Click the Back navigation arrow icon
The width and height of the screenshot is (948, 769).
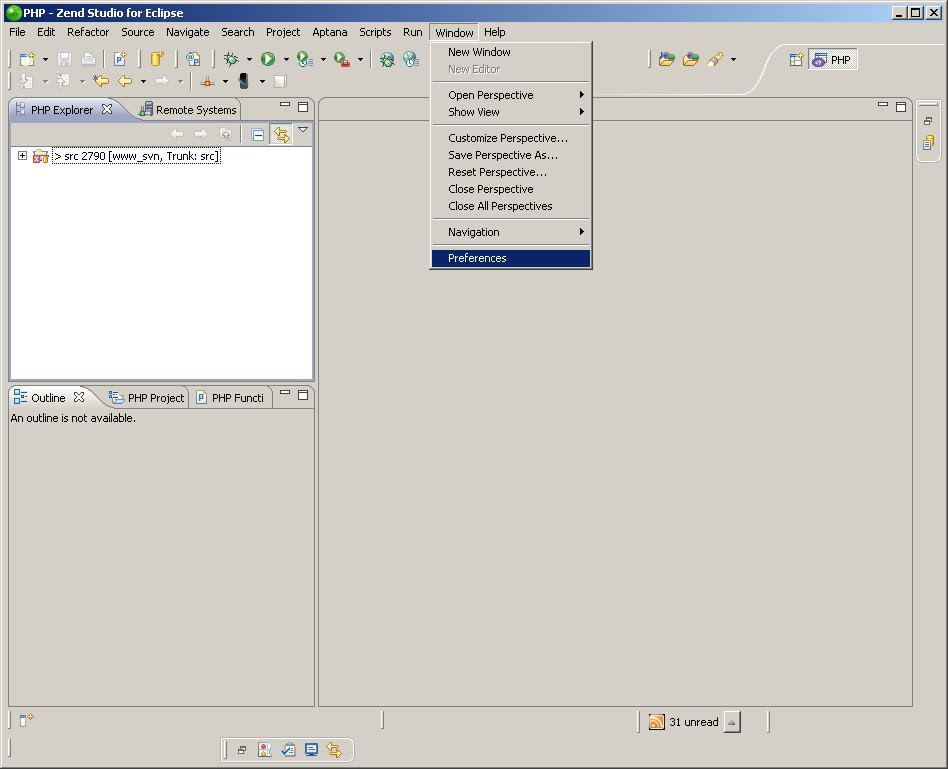click(x=125, y=81)
